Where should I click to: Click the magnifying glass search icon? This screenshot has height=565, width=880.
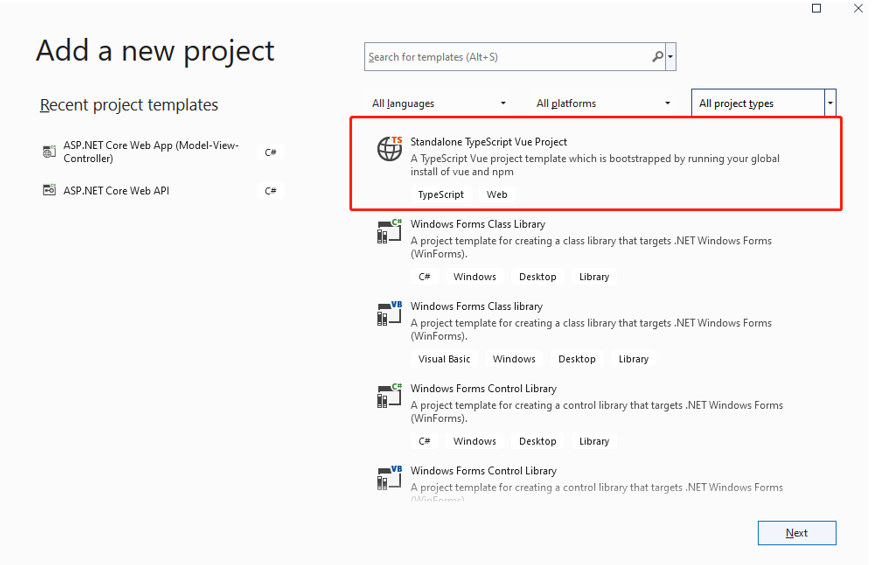coord(657,57)
